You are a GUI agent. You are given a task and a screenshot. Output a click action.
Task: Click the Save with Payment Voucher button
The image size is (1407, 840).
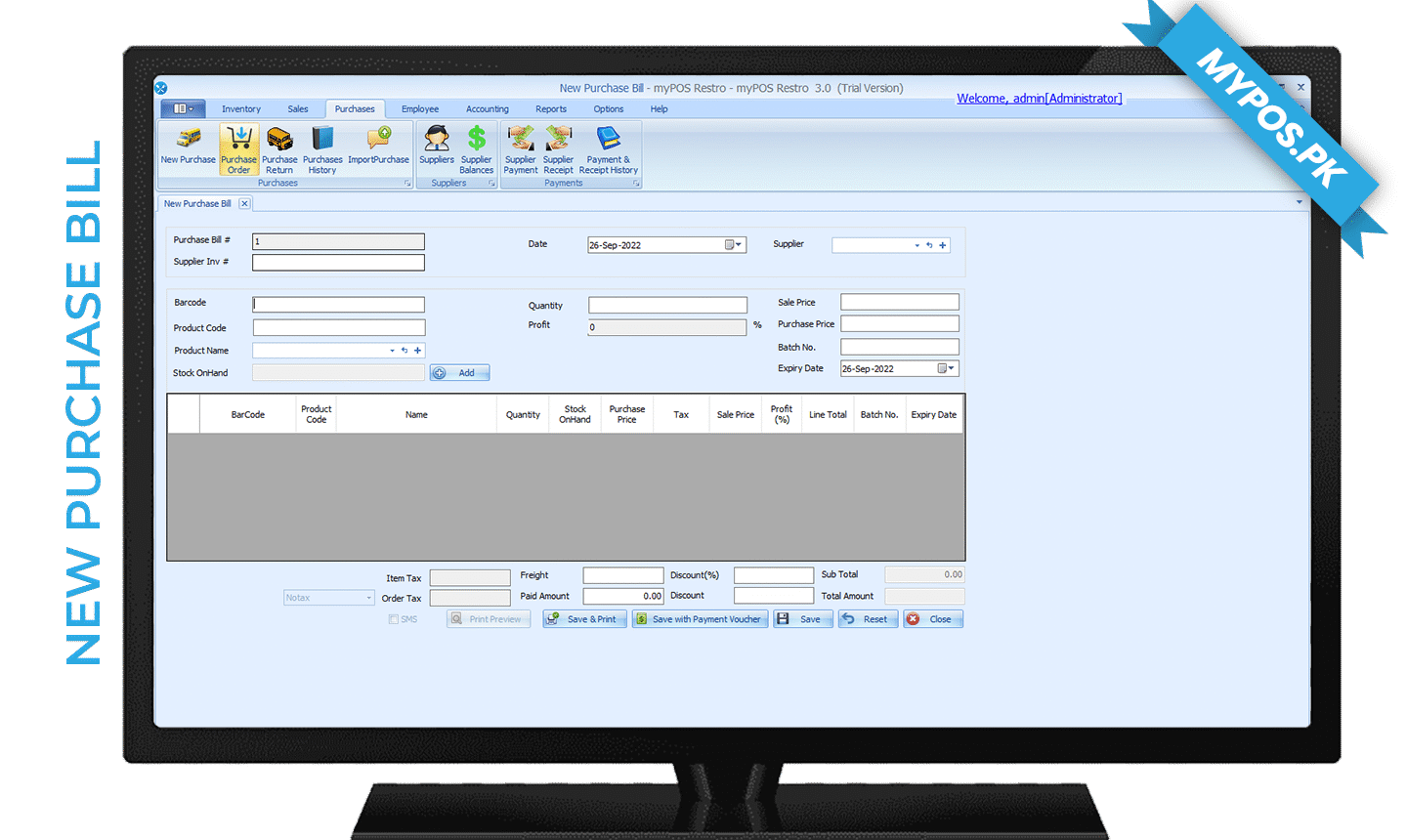tap(699, 619)
